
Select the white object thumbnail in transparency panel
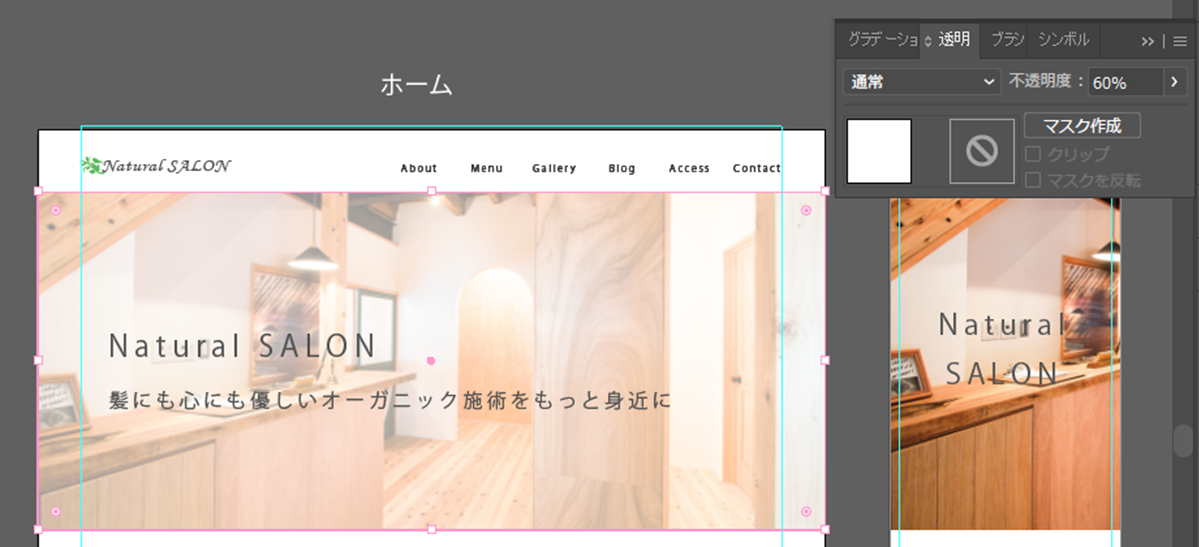(879, 151)
